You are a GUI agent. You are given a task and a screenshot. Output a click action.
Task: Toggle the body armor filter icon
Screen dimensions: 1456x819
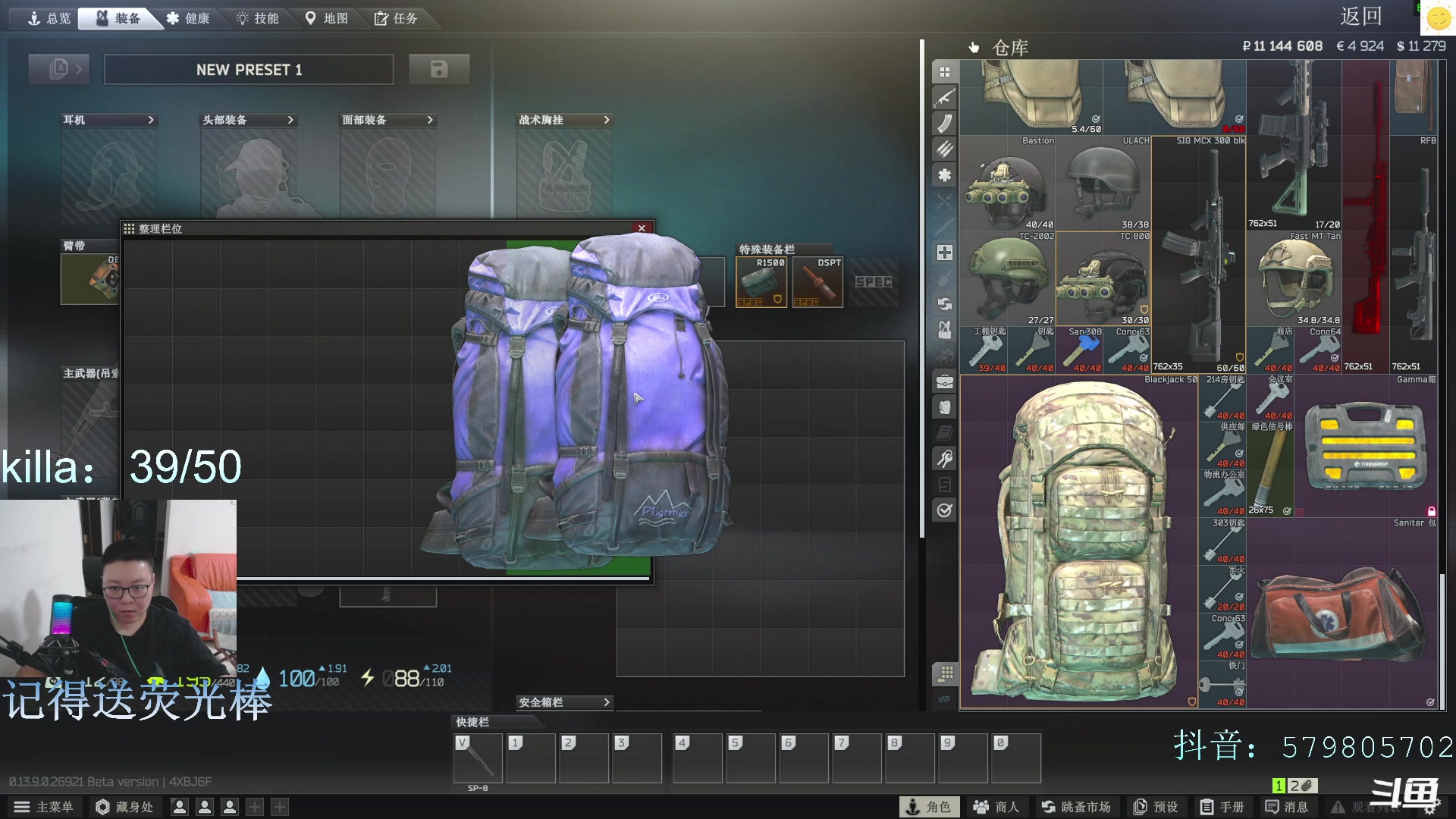click(945, 407)
